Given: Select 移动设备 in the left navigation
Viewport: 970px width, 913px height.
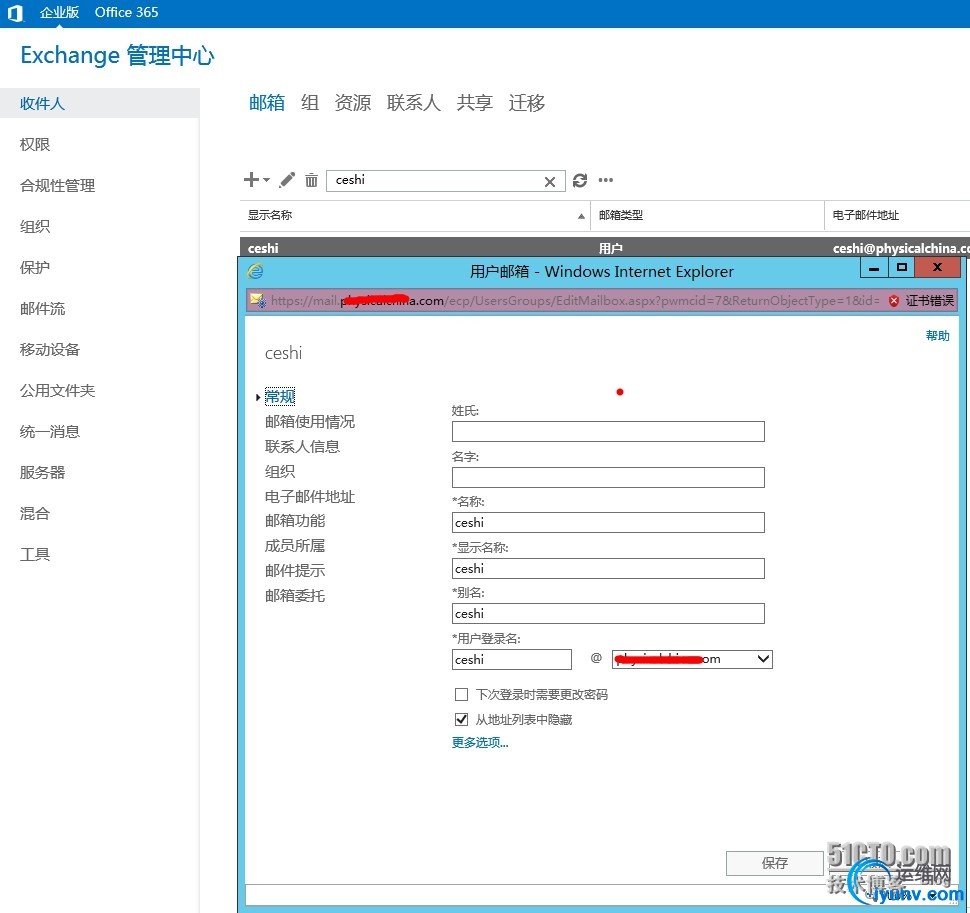Looking at the screenshot, I should pyautogui.click(x=50, y=349).
